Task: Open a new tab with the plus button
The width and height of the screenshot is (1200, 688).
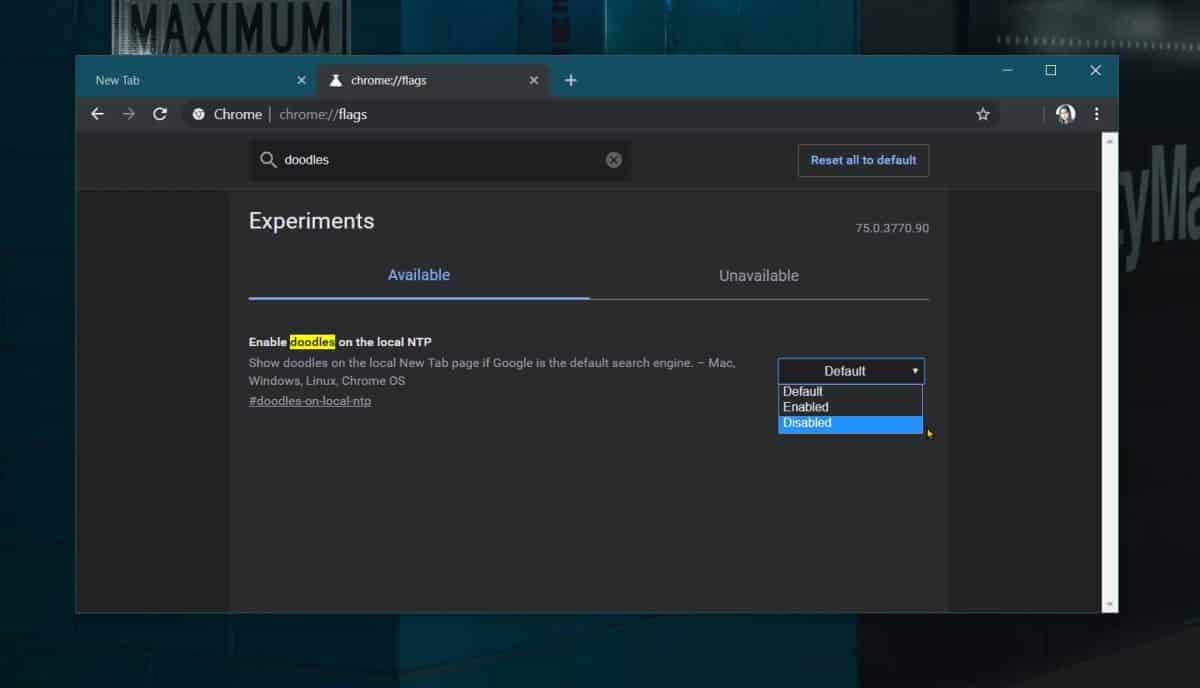Action: click(x=570, y=80)
